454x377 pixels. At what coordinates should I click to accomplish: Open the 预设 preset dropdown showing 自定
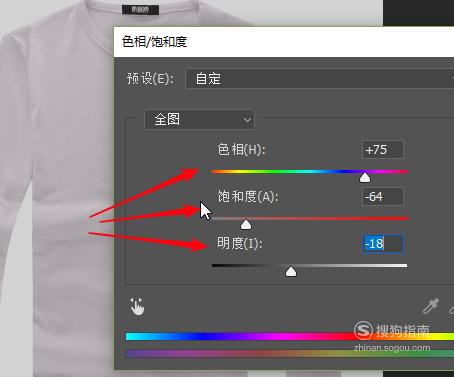319,79
